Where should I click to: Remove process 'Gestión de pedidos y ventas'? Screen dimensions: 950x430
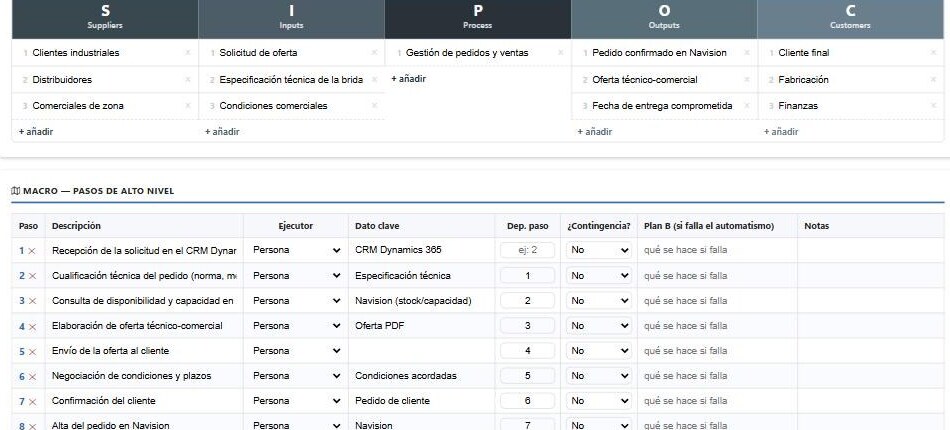coord(560,53)
